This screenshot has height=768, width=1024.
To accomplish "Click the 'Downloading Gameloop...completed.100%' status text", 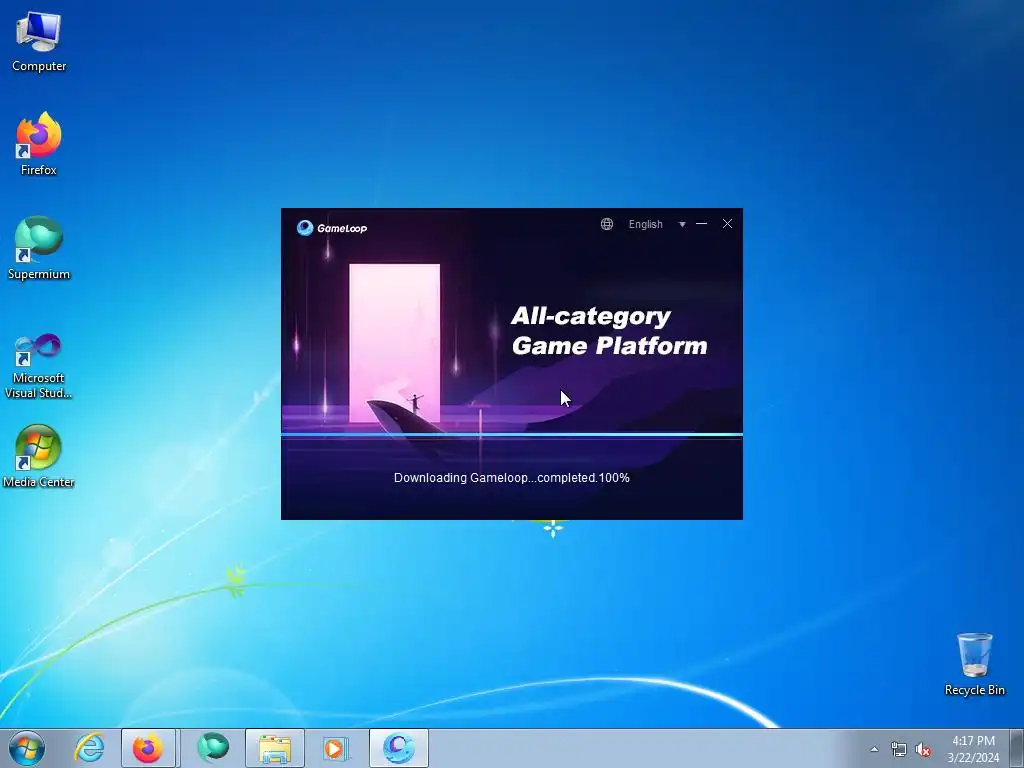I will click(511, 477).
